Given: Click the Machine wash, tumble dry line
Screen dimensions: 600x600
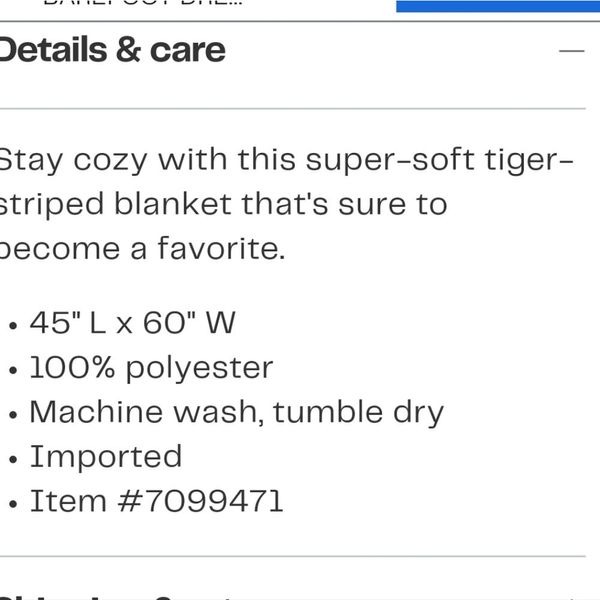Looking at the screenshot, I should coord(236,413).
